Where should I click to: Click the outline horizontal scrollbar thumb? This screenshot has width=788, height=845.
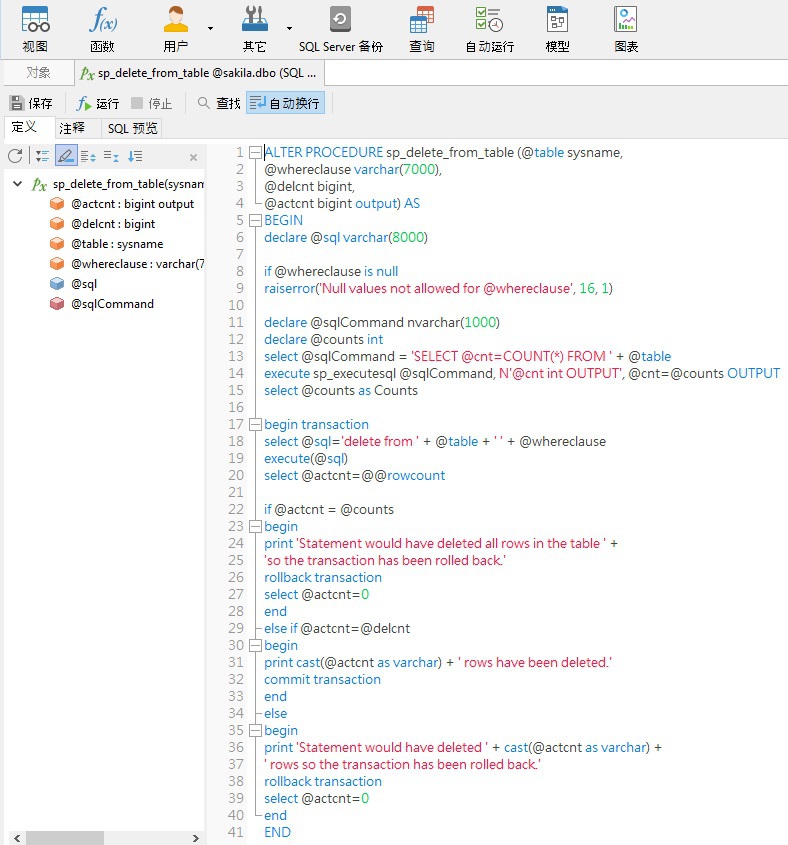click(65, 838)
